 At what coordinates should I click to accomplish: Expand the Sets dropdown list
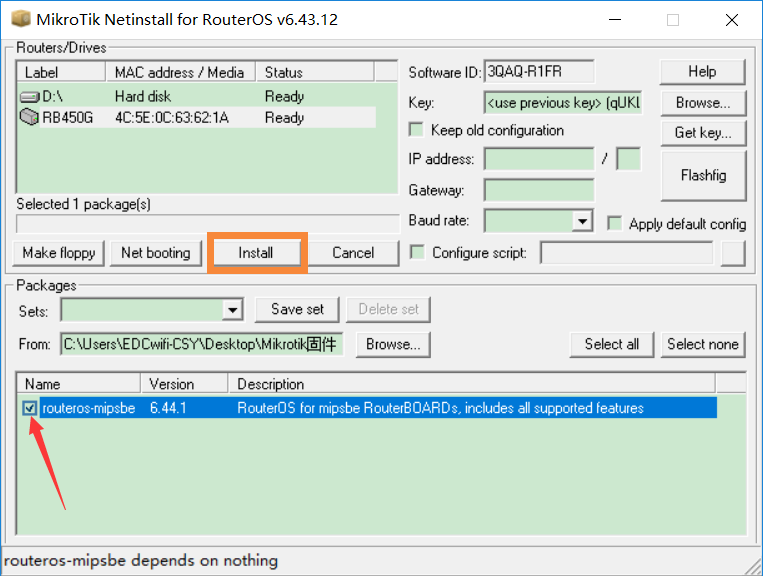point(233,309)
